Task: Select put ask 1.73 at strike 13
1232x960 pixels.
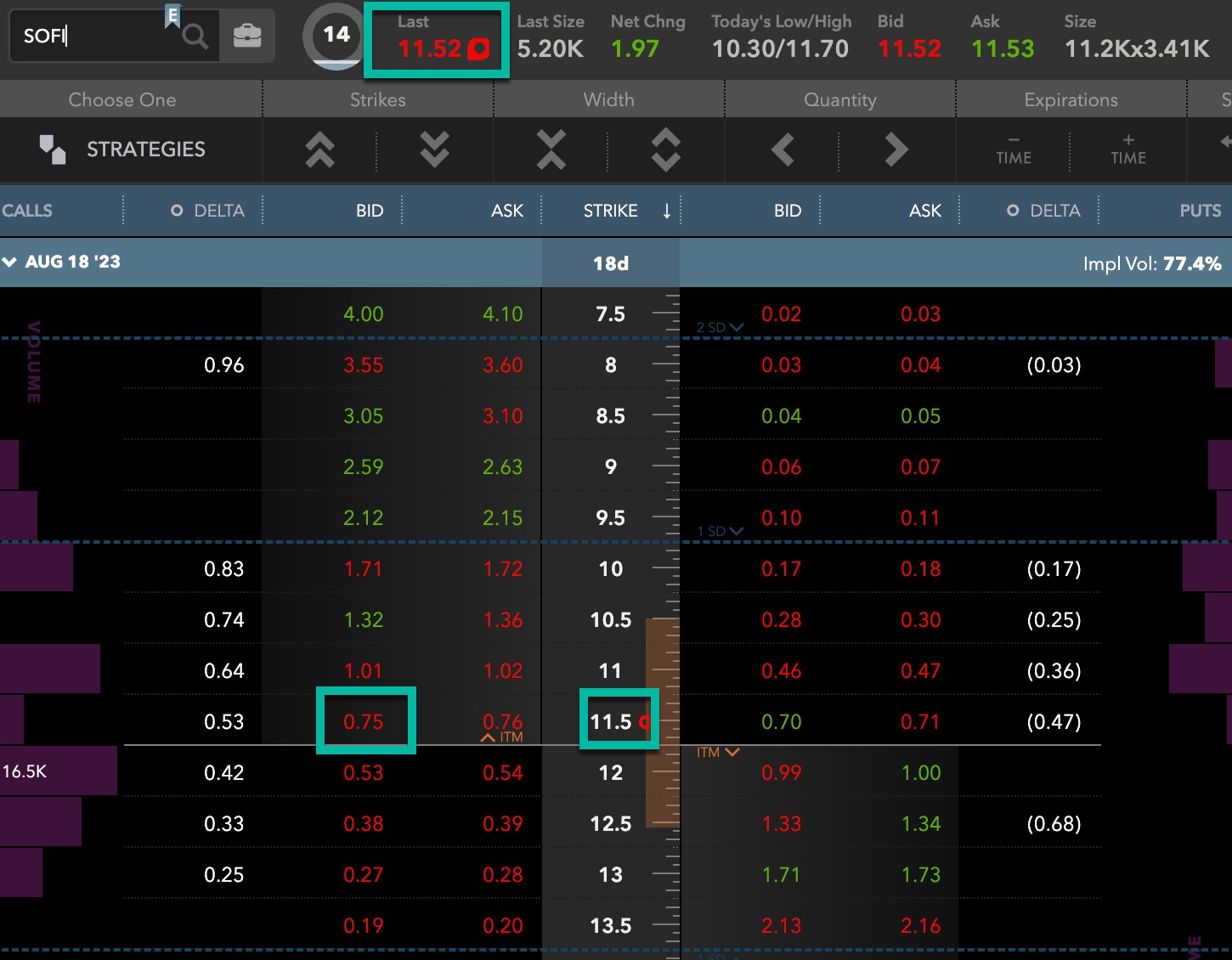Action: [x=921, y=875]
